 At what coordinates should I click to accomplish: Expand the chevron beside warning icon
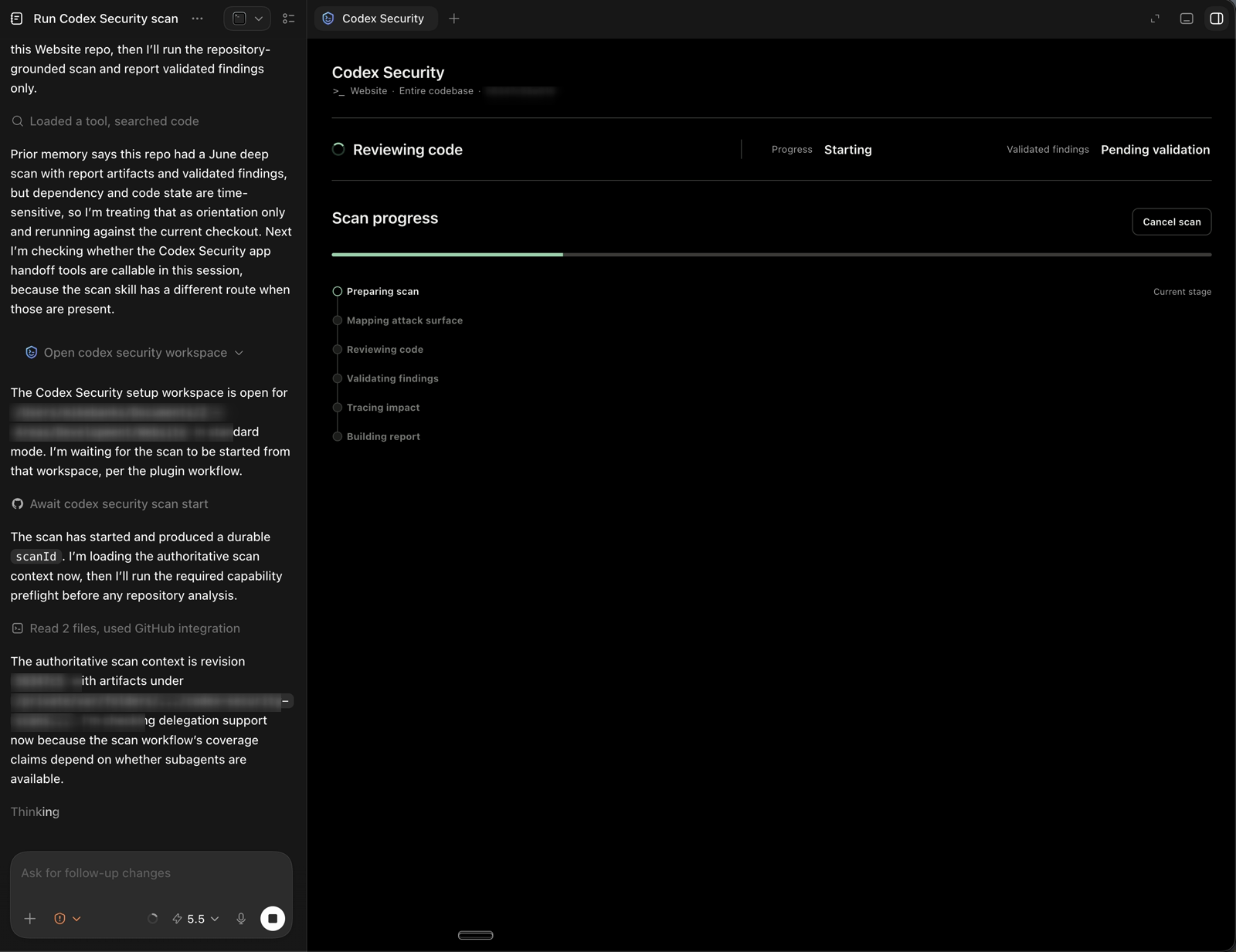[x=76, y=919]
